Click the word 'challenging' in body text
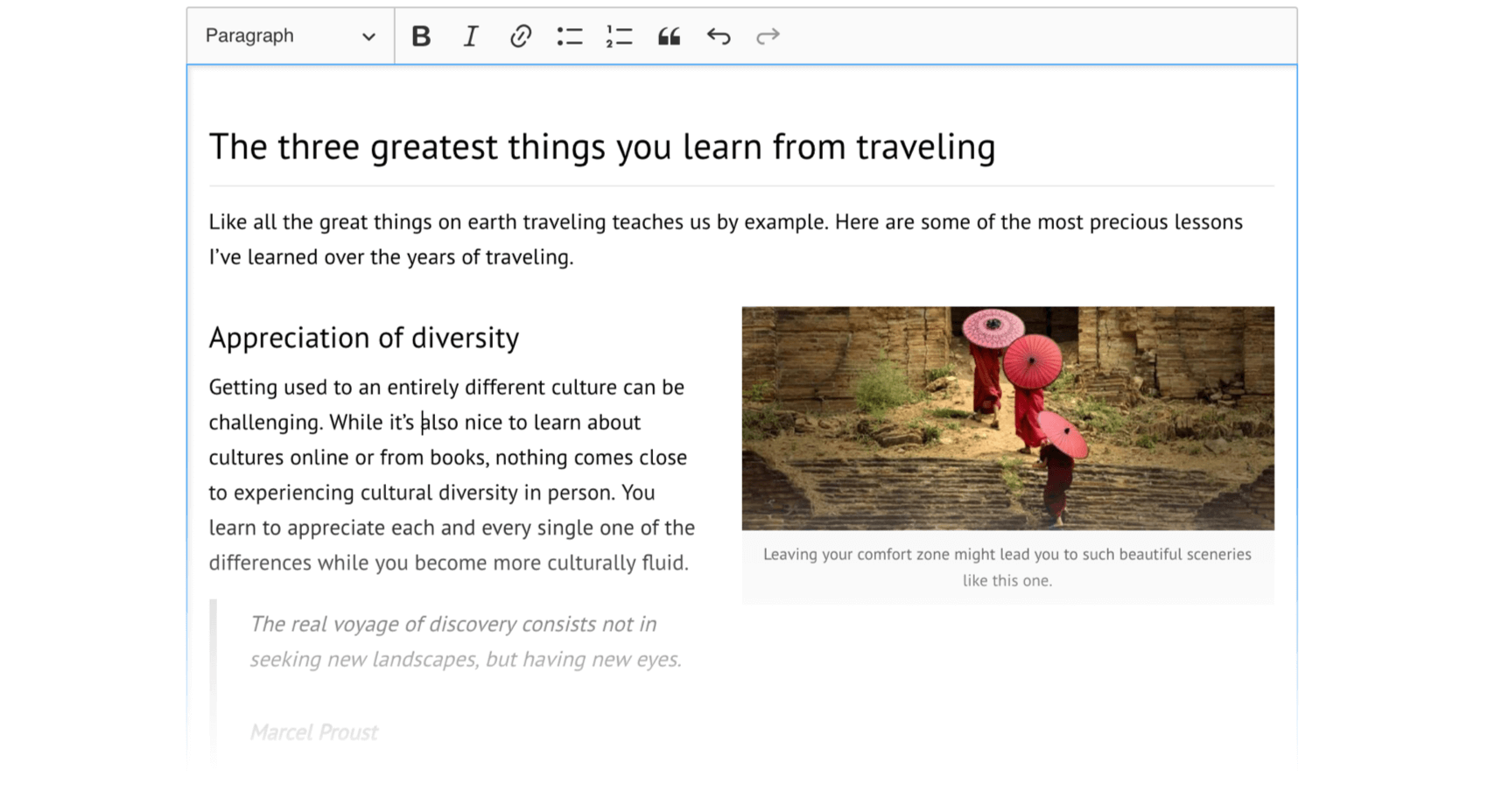 [x=264, y=423]
